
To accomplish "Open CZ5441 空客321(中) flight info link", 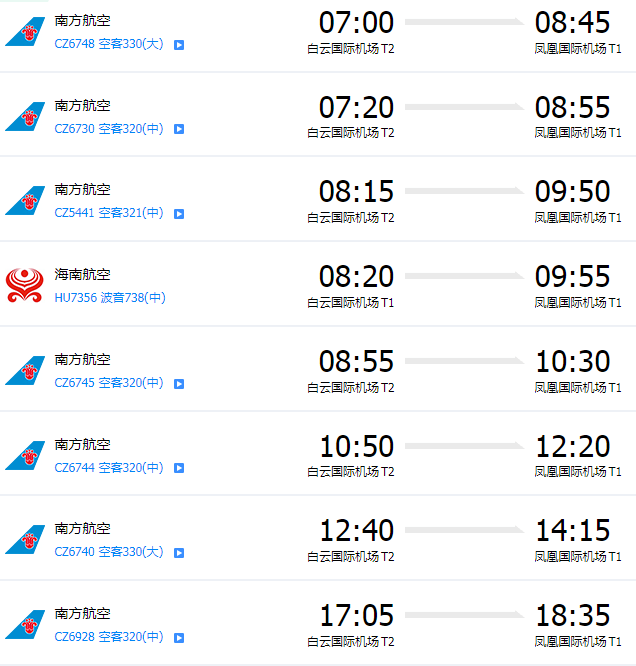I will point(109,213).
